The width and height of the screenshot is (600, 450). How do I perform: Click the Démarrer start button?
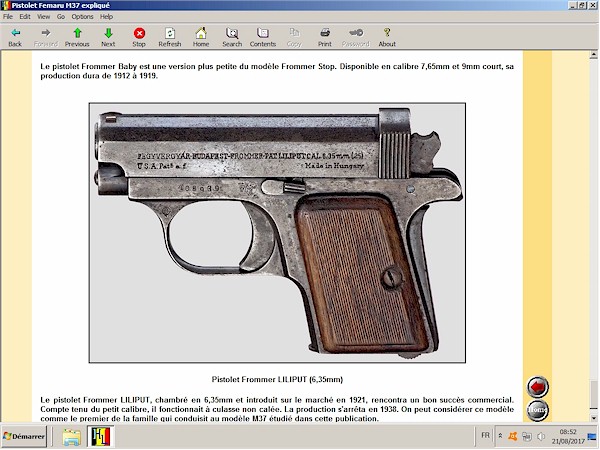point(24,436)
